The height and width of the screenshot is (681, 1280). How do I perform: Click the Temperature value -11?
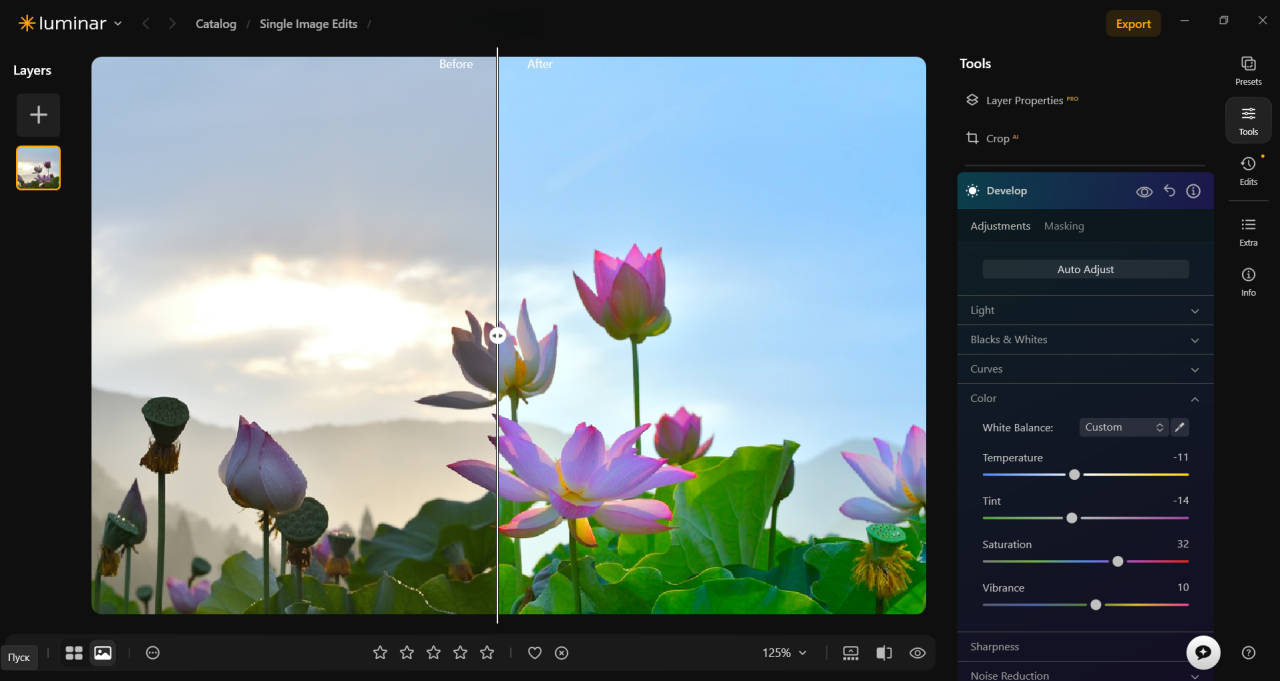pyautogui.click(x=1180, y=457)
